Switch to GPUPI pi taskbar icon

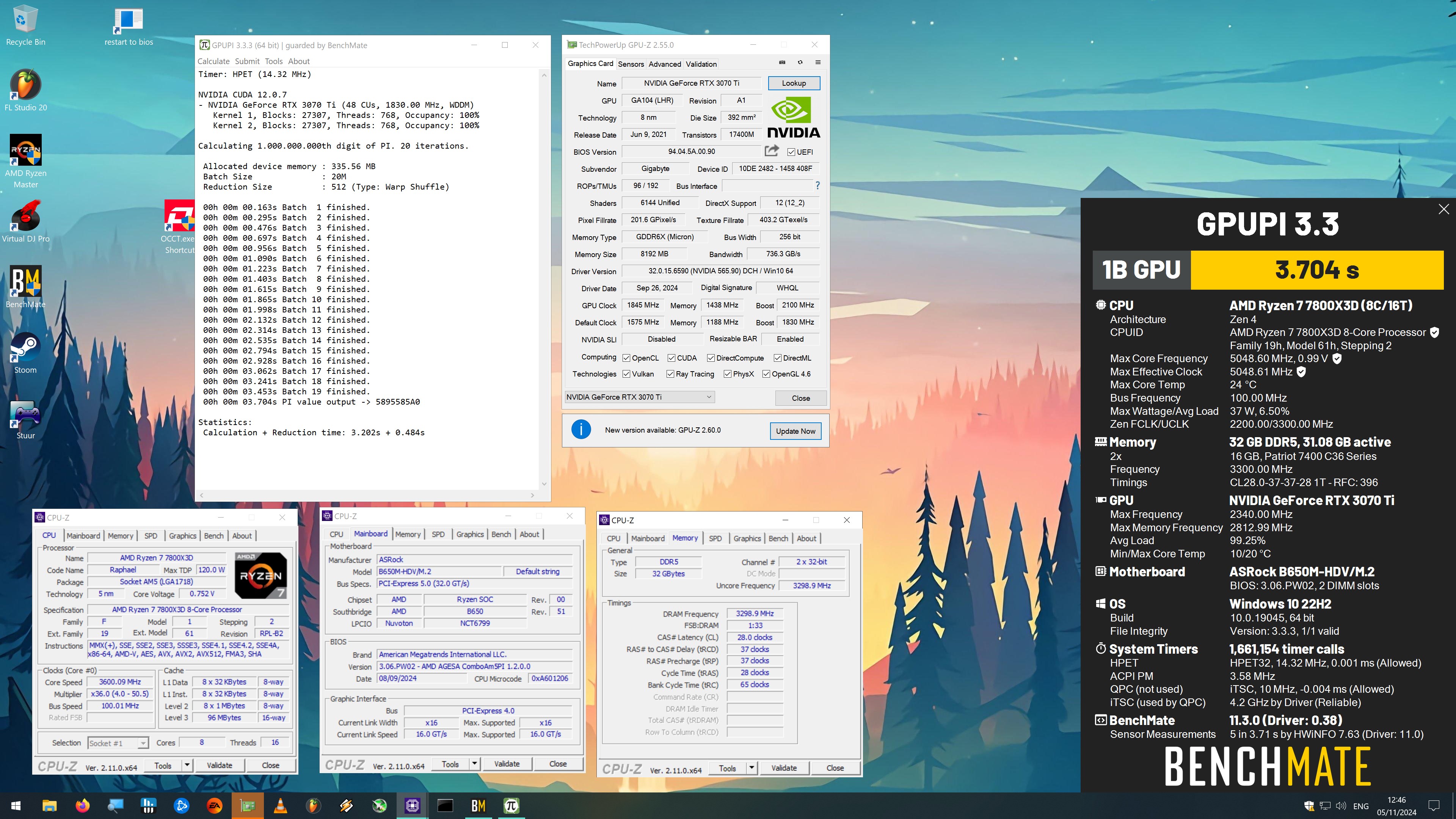click(511, 805)
